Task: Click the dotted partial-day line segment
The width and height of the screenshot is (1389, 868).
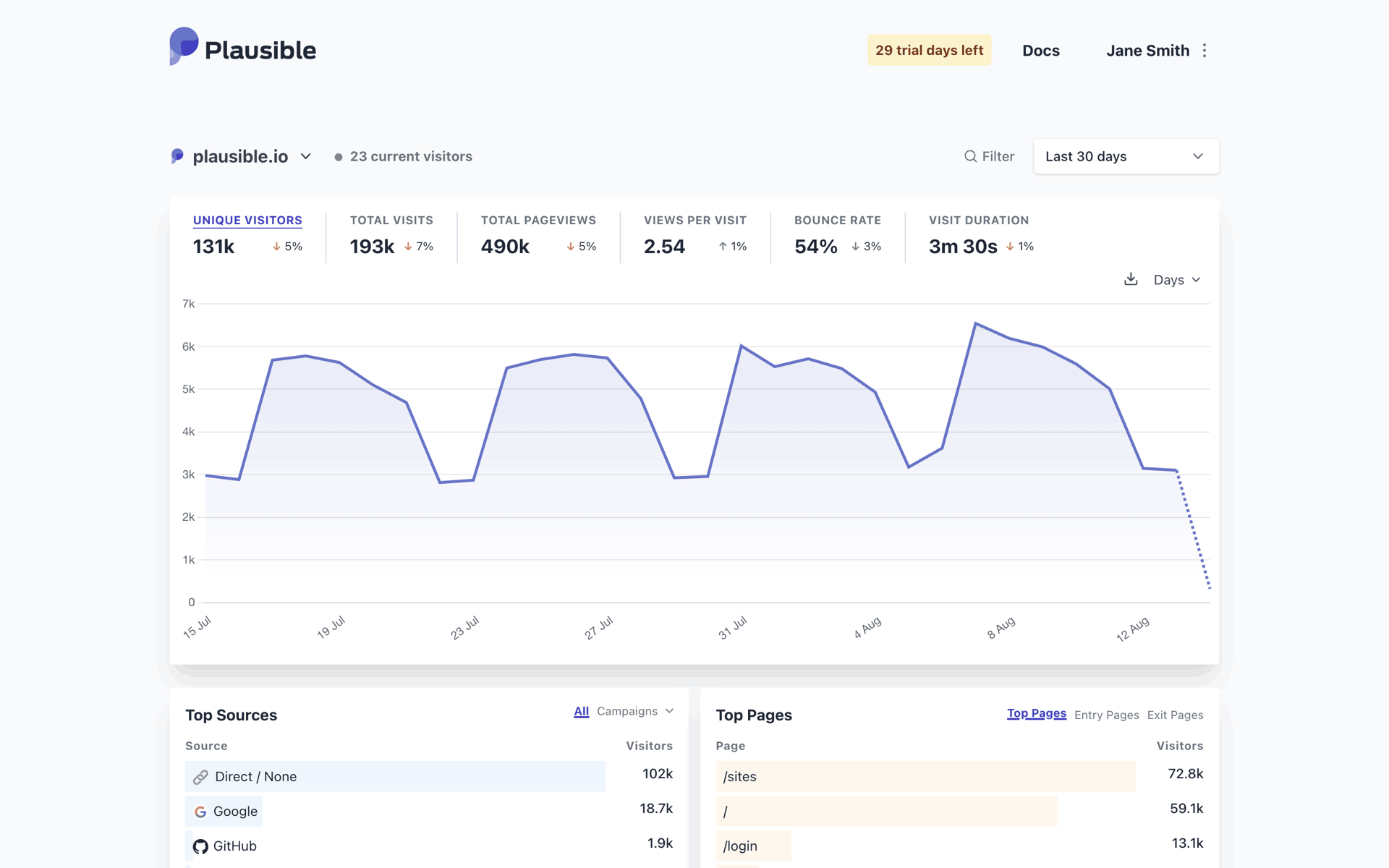Action: coord(1194,529)
